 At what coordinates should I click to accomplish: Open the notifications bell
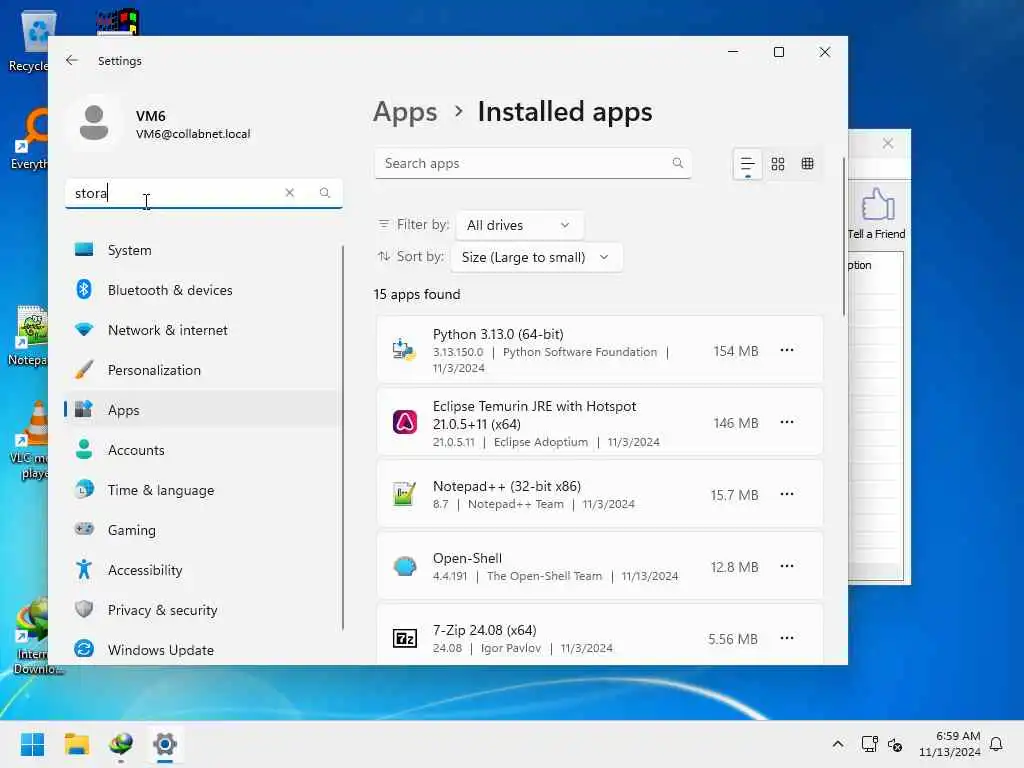996,744
